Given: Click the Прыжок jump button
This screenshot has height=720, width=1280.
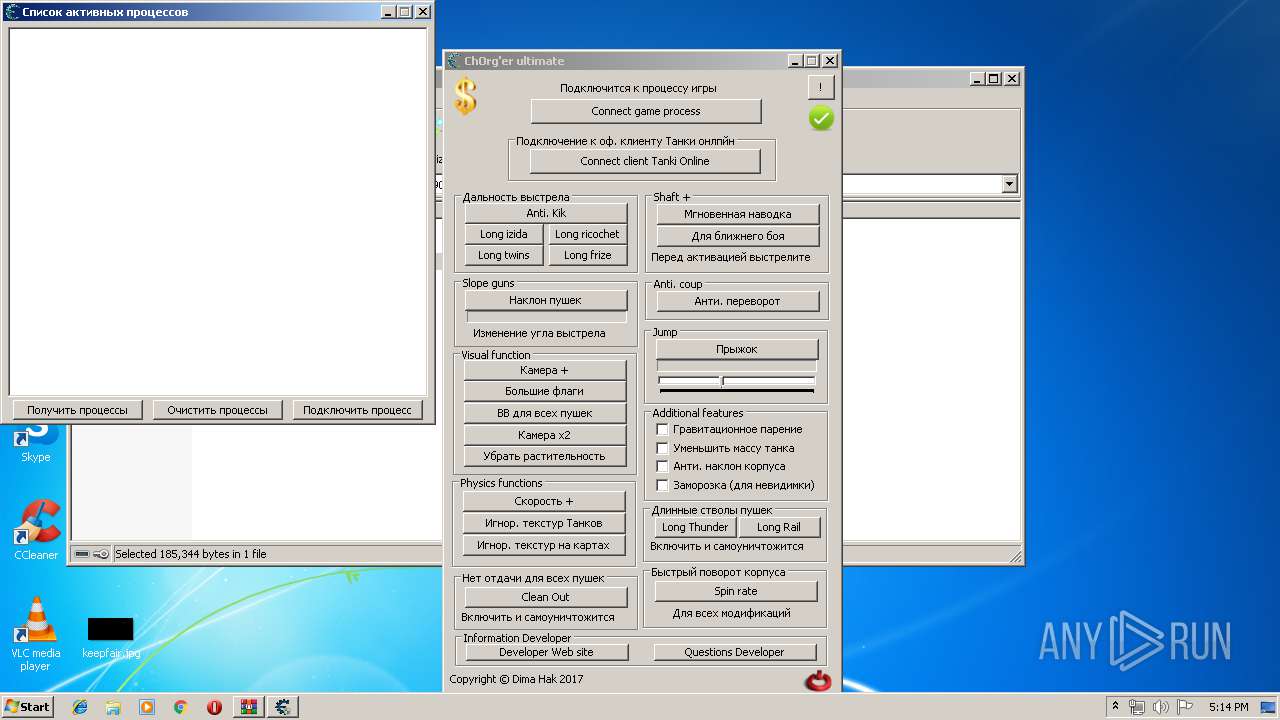Looking at the screenshot, I should 737,349.
